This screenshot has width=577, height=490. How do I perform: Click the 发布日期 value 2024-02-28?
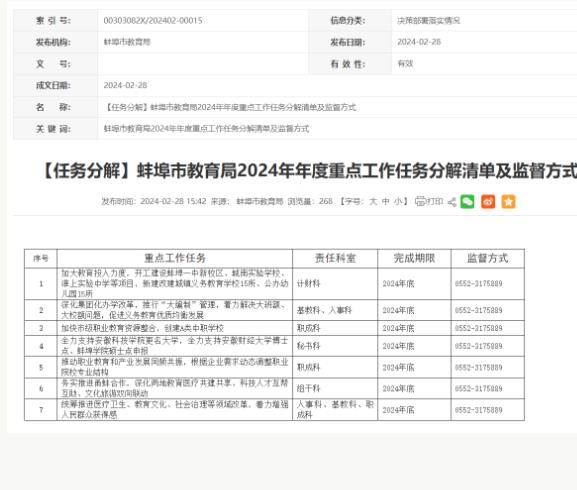[419, 42]
